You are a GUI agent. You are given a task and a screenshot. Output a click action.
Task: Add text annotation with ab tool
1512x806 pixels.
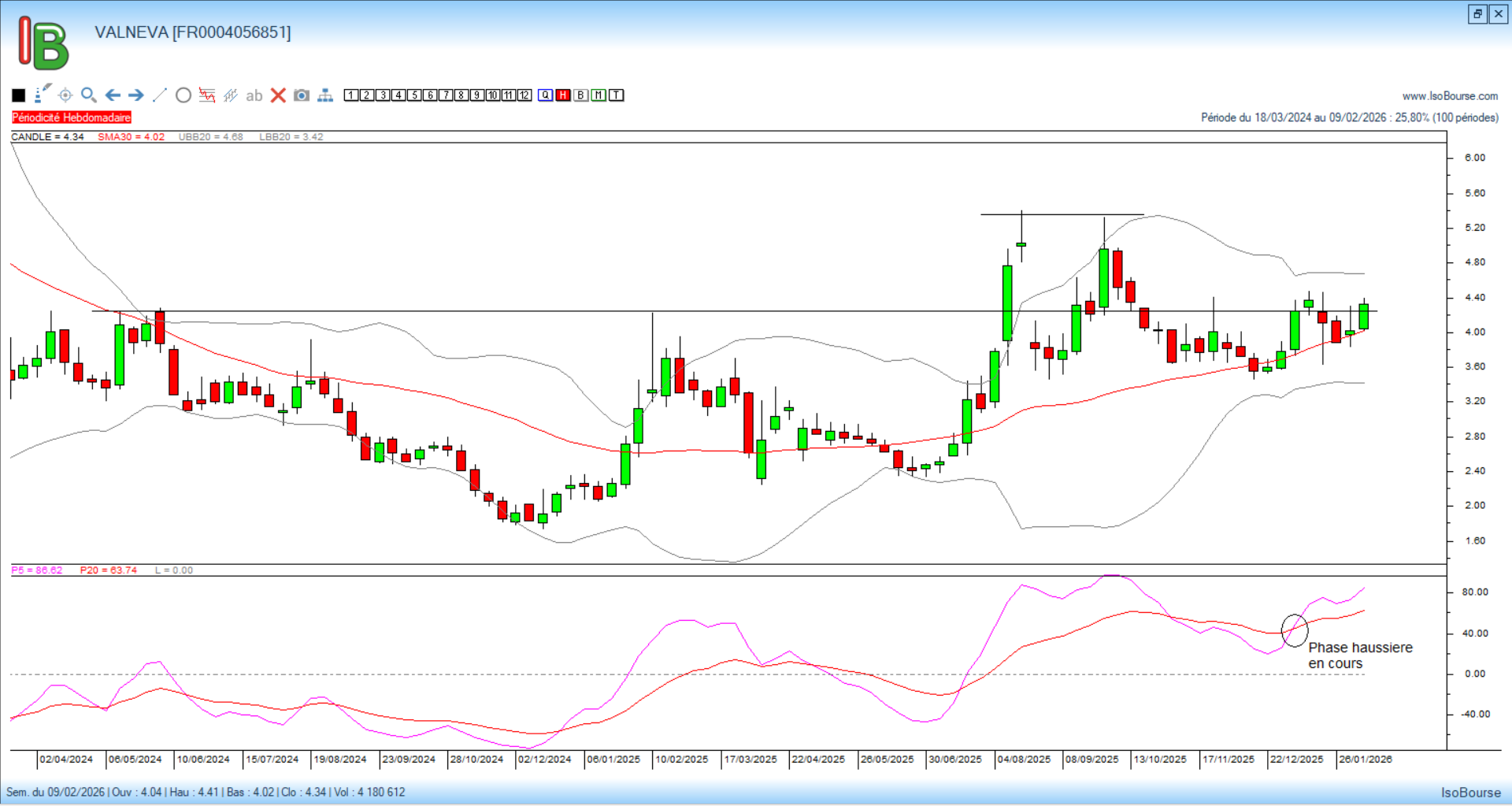254,95
